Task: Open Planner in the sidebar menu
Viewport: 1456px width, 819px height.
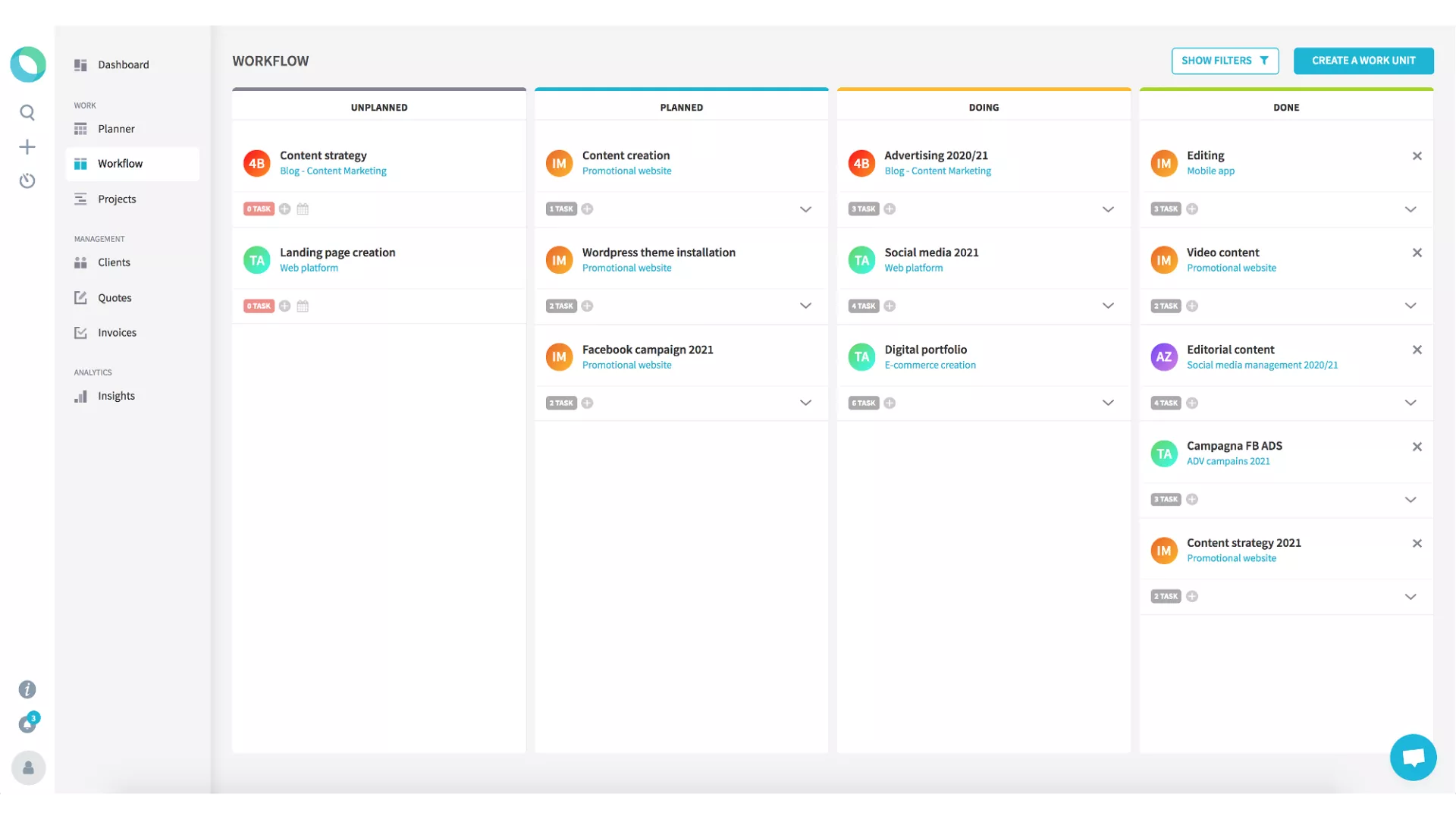Action: (x=116, y=129)
